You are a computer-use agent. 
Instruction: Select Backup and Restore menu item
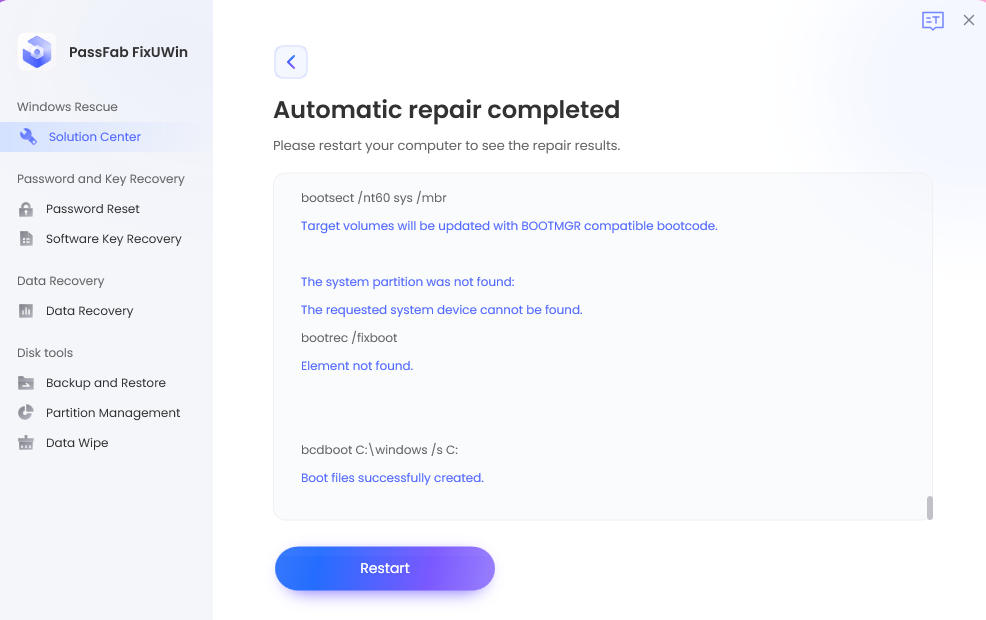point(106,383)
